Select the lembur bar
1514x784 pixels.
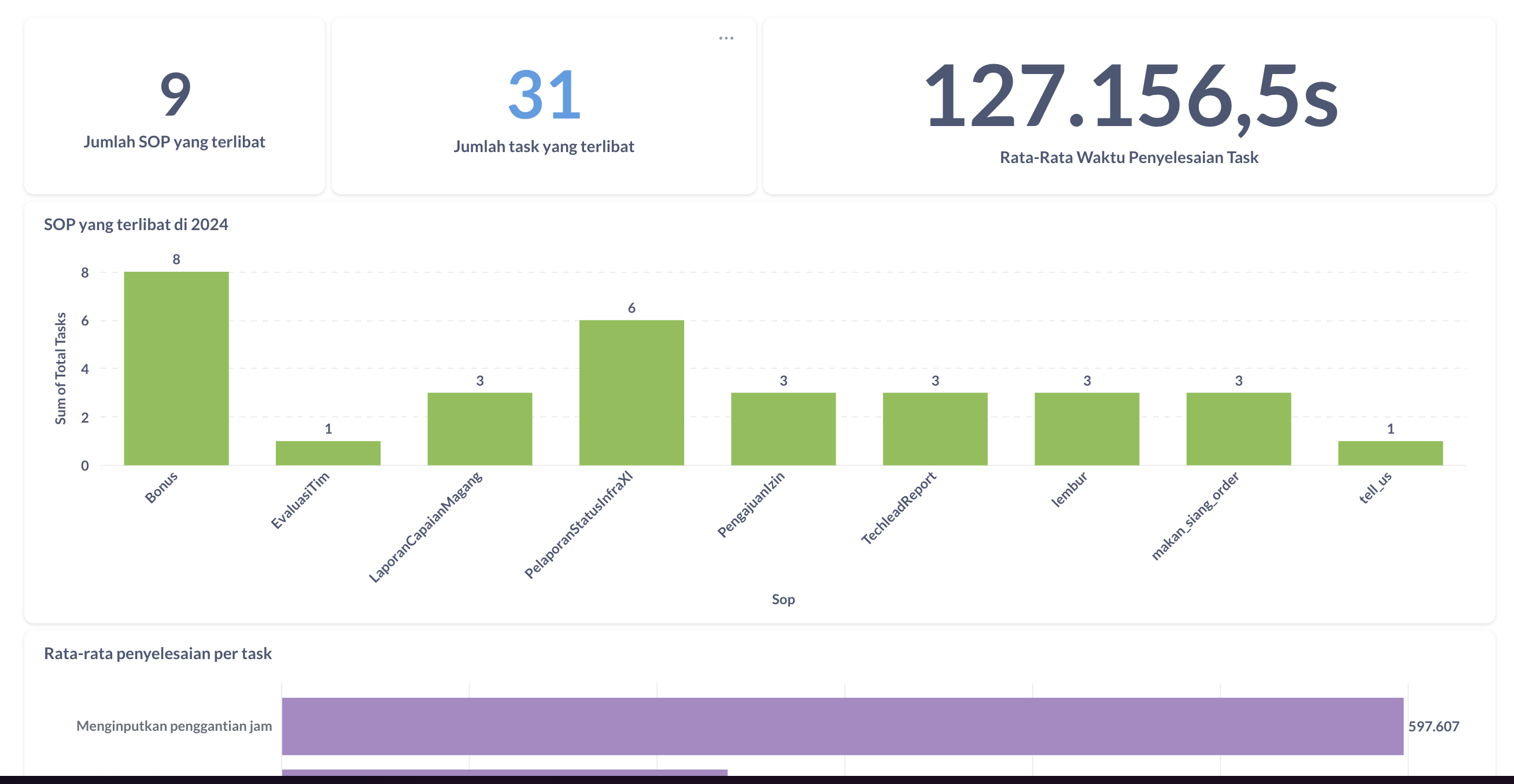(x=1087, y=429)
